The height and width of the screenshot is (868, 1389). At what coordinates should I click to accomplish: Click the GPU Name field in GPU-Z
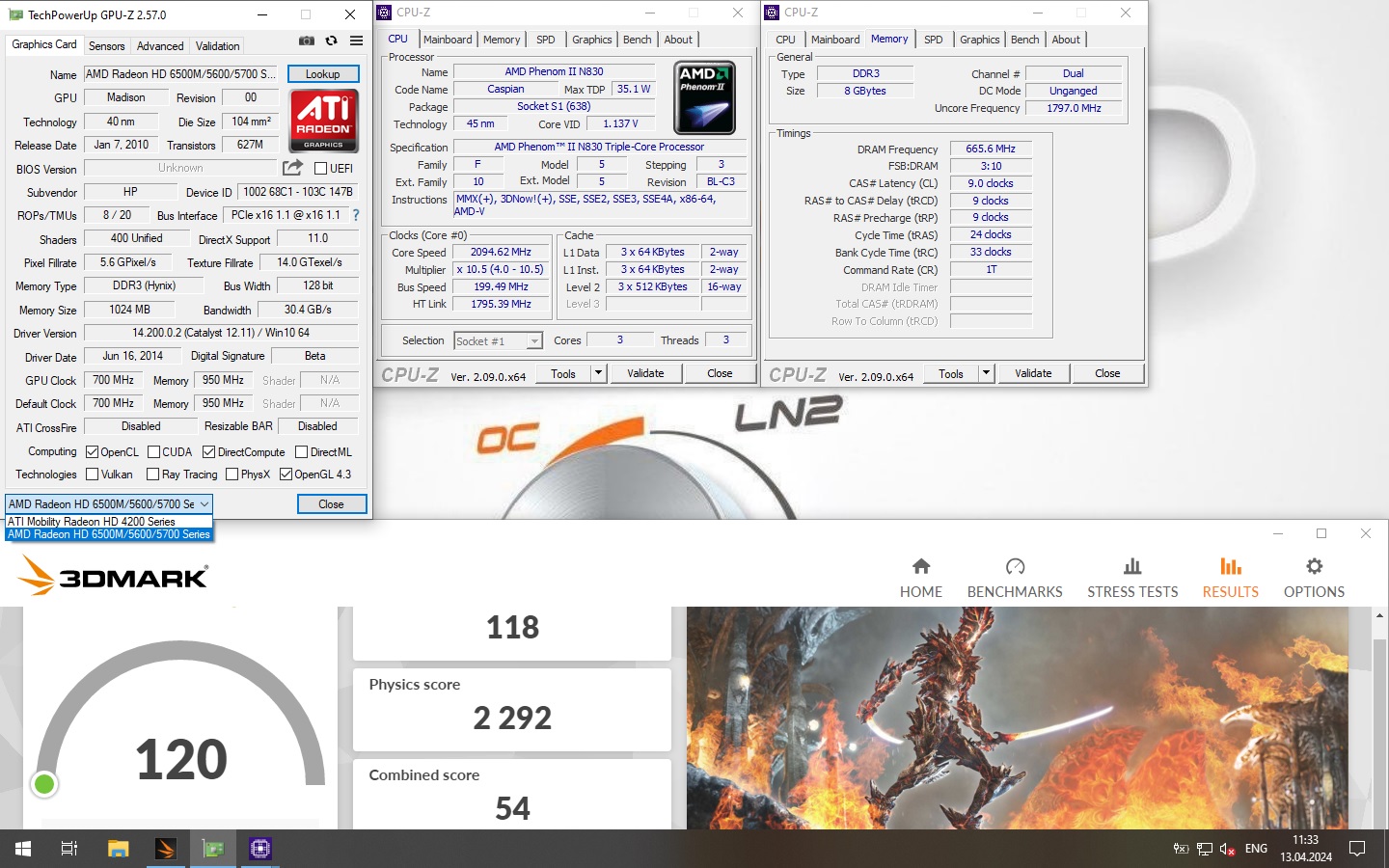click(x=180, y=74)
